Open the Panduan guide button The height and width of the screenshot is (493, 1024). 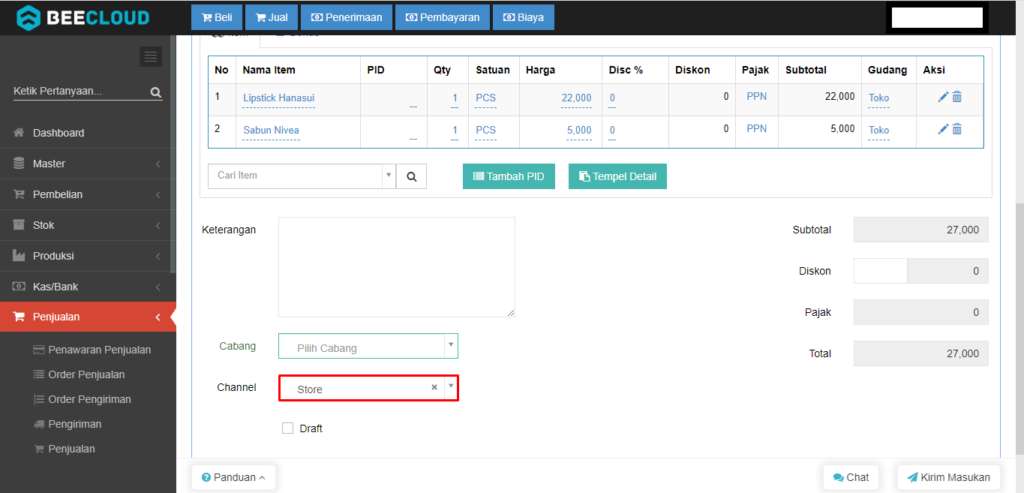[x=233, y=477]
